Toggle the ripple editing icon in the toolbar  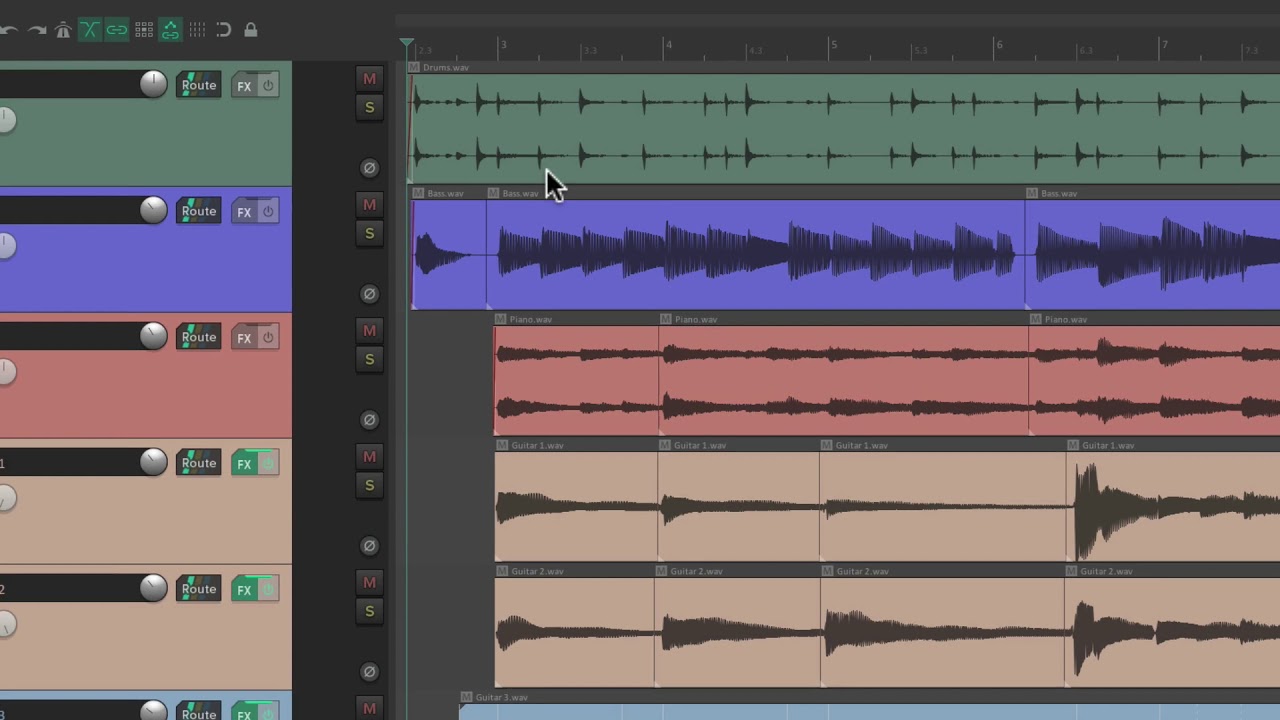pos(144,30)
